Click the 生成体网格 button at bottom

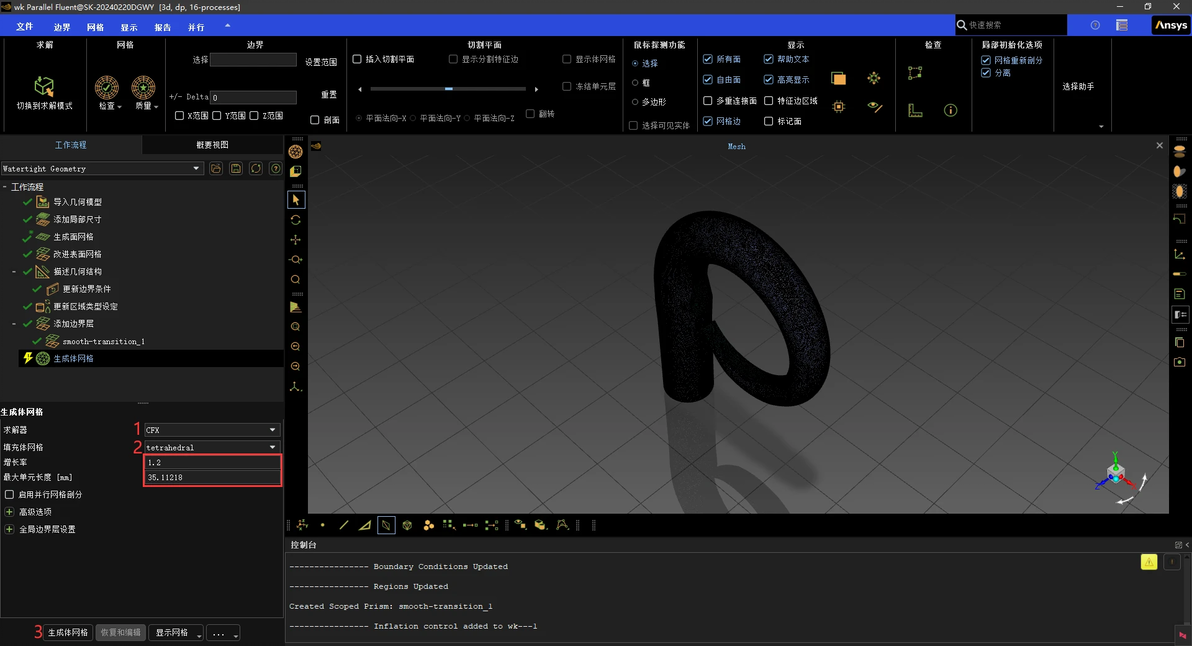(68, 632)
